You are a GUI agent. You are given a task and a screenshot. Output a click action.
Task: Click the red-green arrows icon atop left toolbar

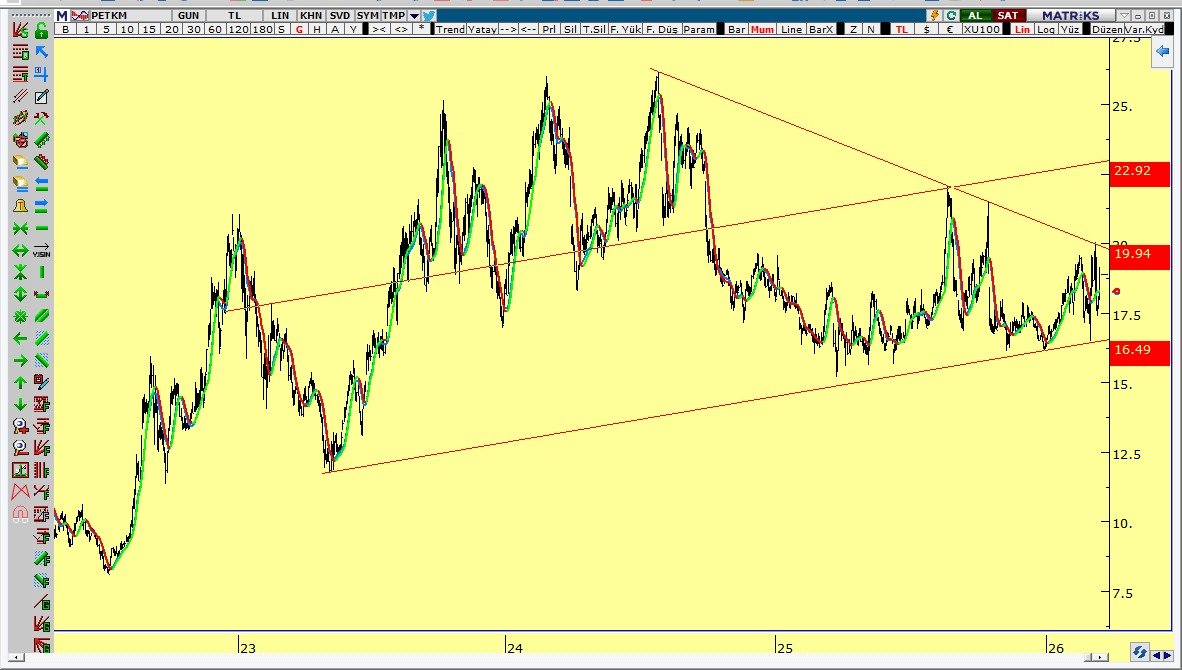point(20,30)
